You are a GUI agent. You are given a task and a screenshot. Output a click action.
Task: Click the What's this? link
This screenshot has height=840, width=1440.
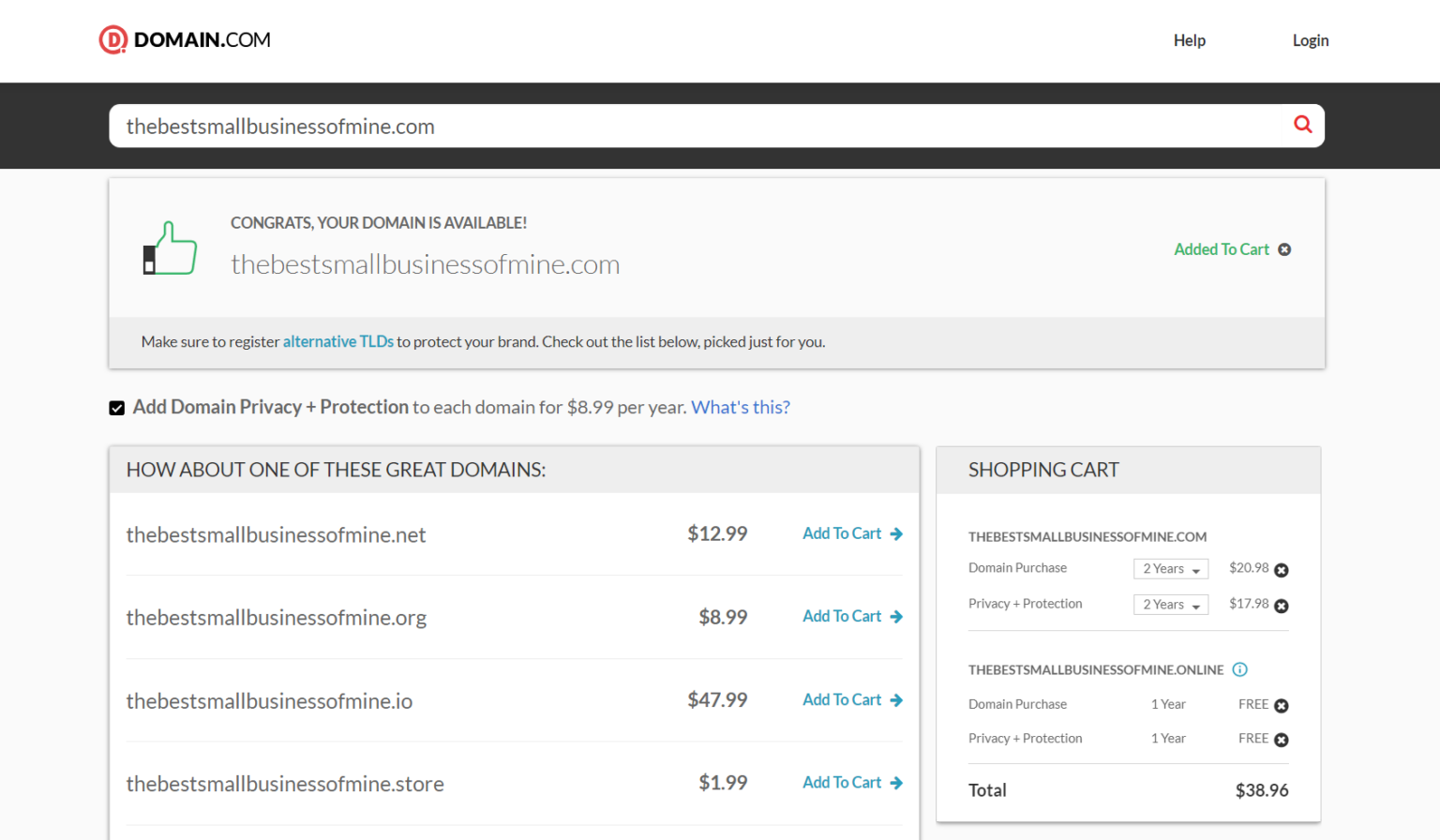(740, 407)
